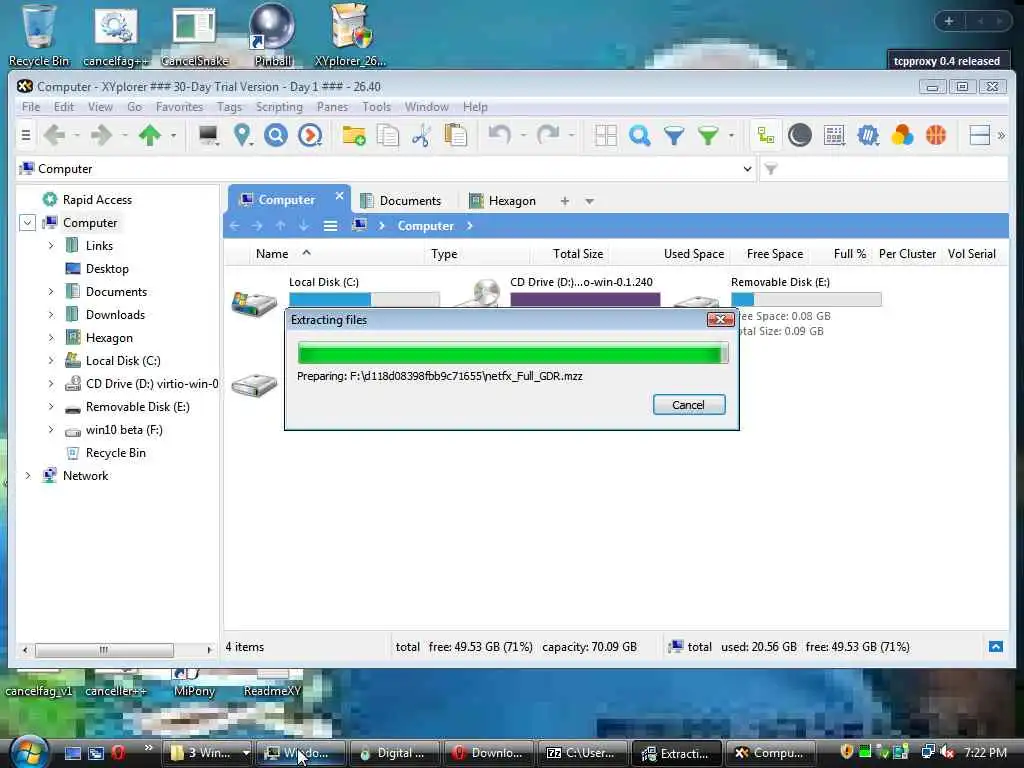Click the calculator-like grid icon
Screen dimensions: 1024x768
[834, 135]
